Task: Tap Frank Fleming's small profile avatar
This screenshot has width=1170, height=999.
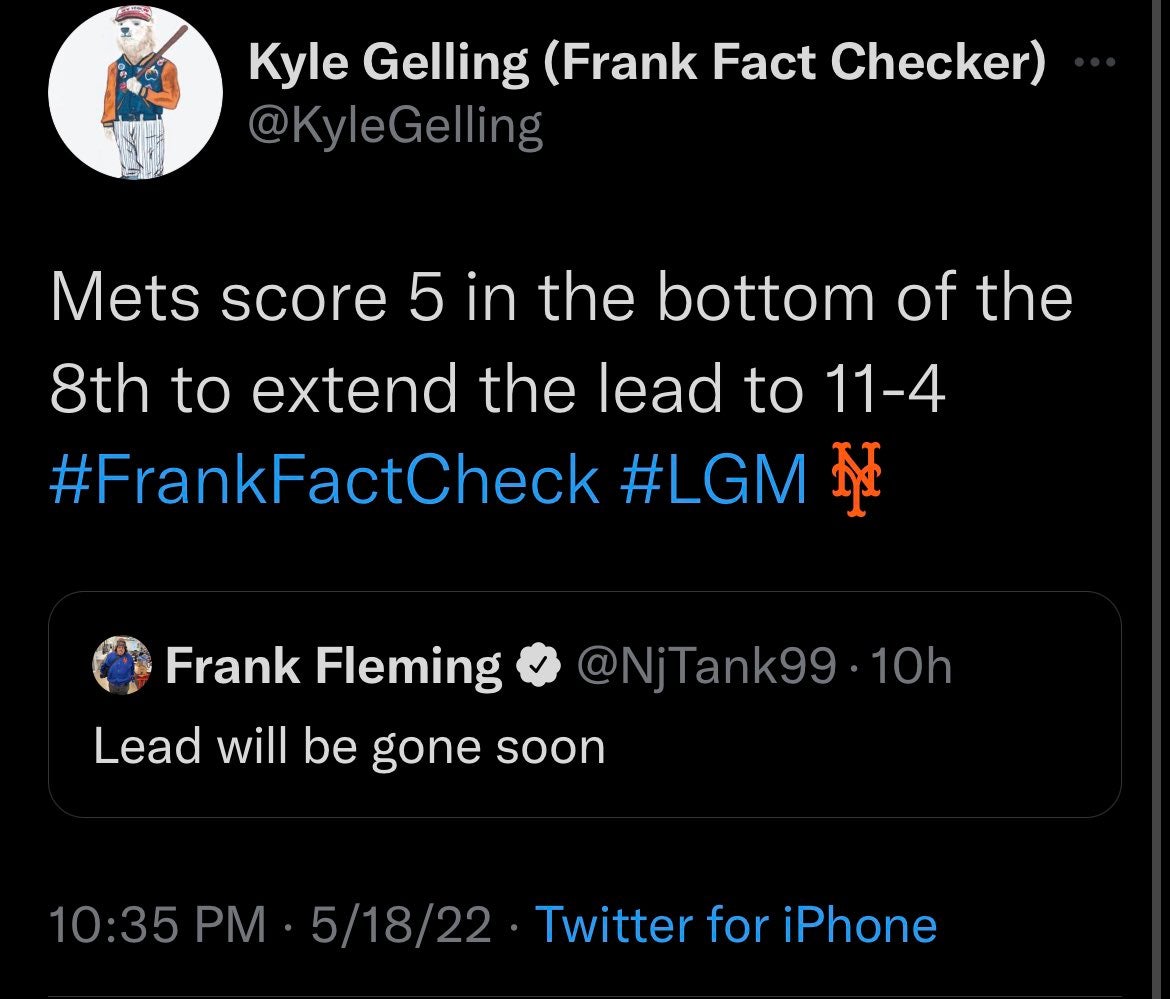Action: tap(122, 665)
